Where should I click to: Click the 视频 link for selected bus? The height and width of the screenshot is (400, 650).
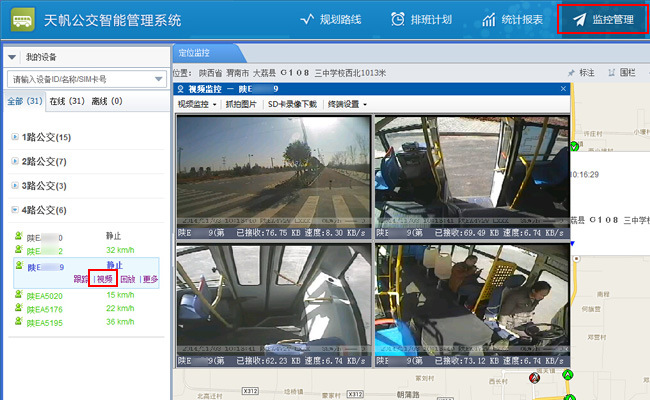[x=105, y=280]
